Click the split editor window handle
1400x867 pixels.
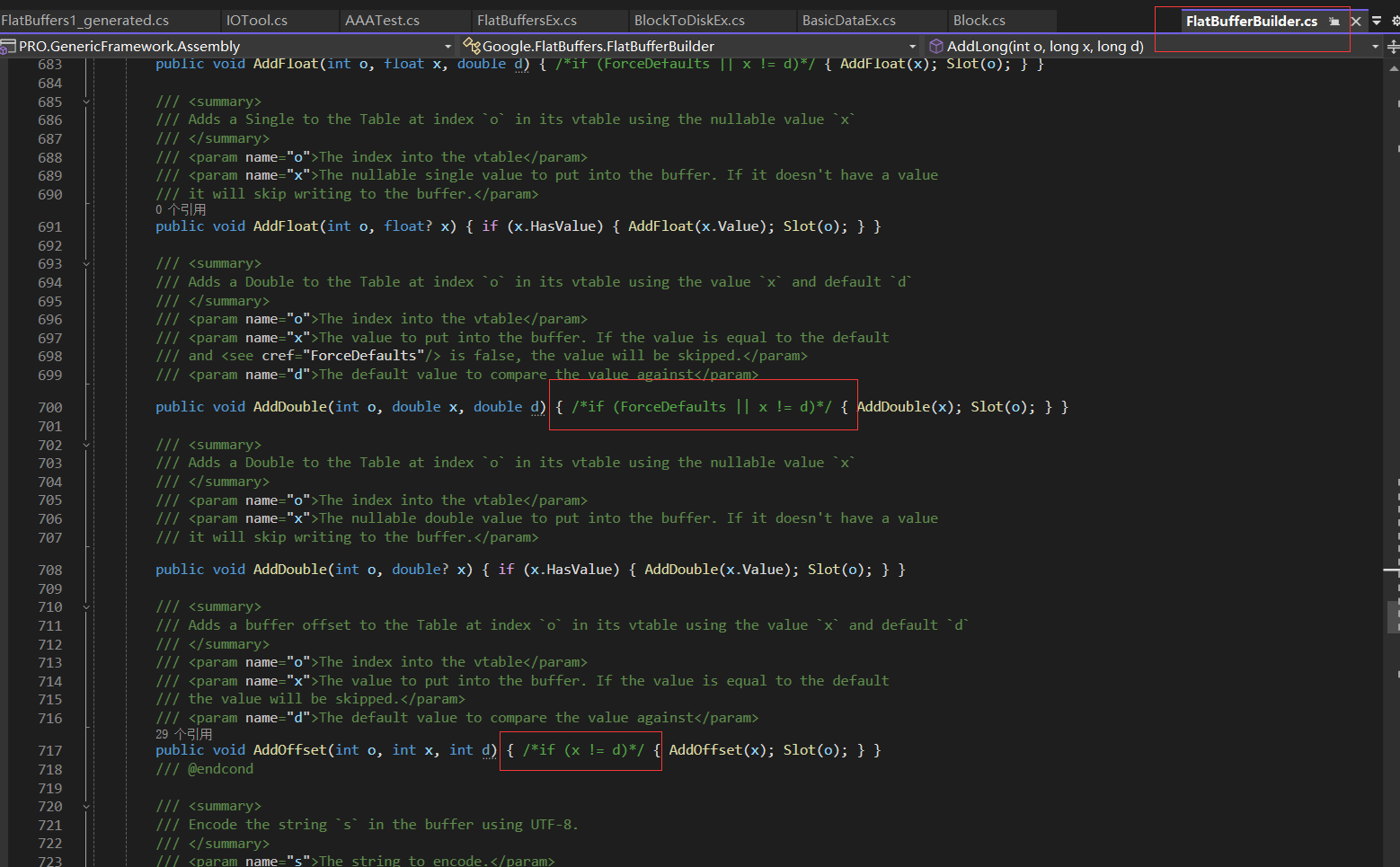(x=1394, y=46)
